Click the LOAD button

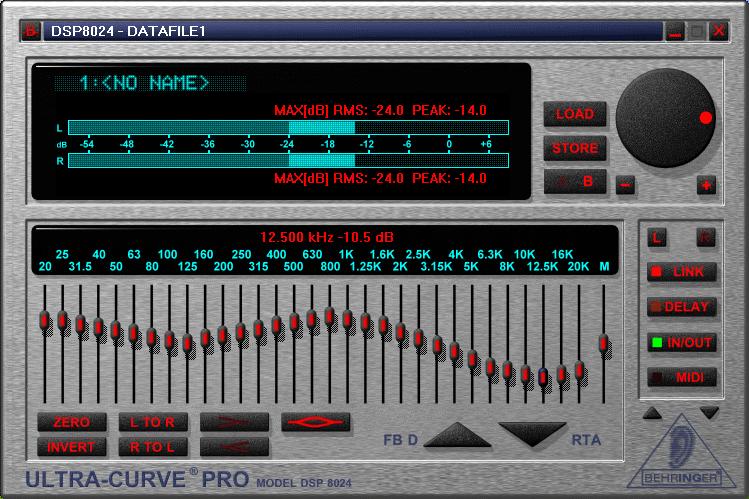[575, 114]
